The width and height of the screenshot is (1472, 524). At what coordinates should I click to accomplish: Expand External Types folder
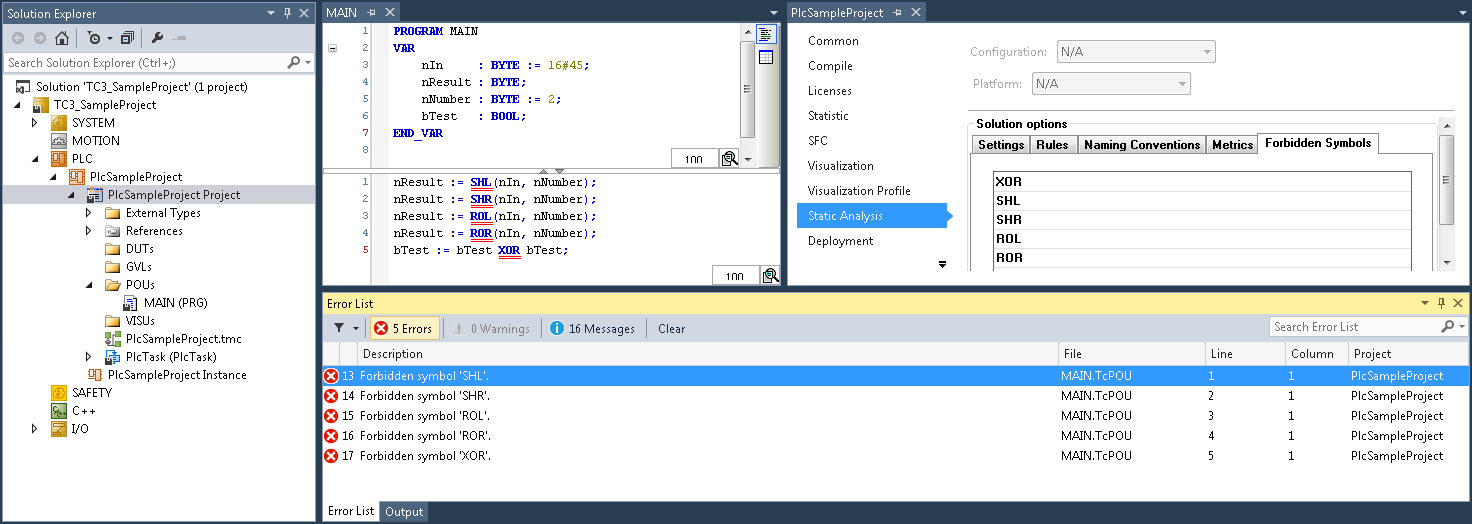point(88,213)
